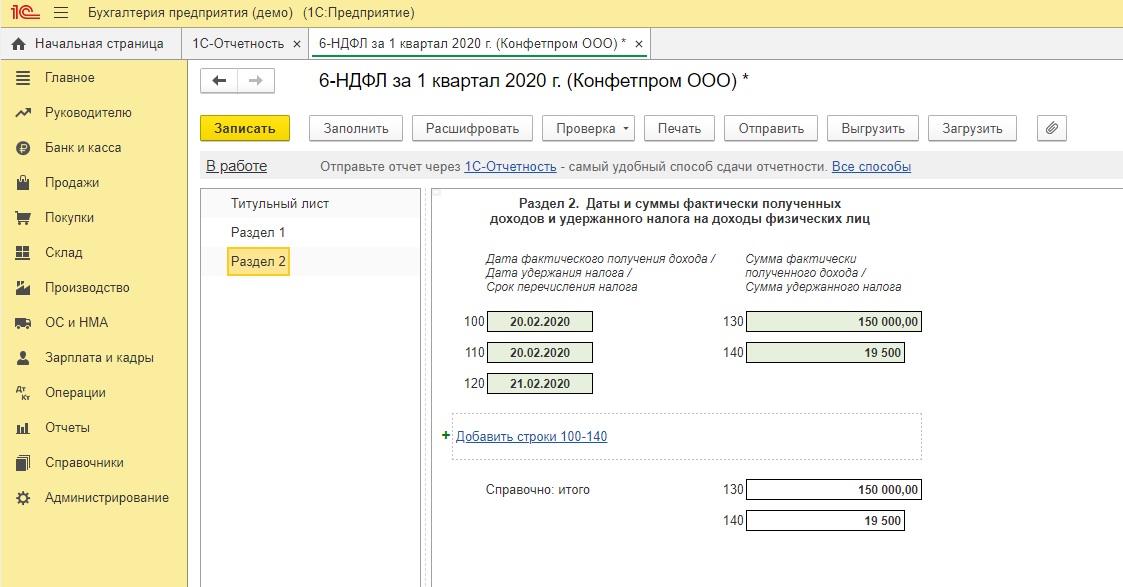This screenshot has height=587, width=1123.
Task: Navigate forward with the right arrow
Action: pyautogui.click(x=256, y=81)
